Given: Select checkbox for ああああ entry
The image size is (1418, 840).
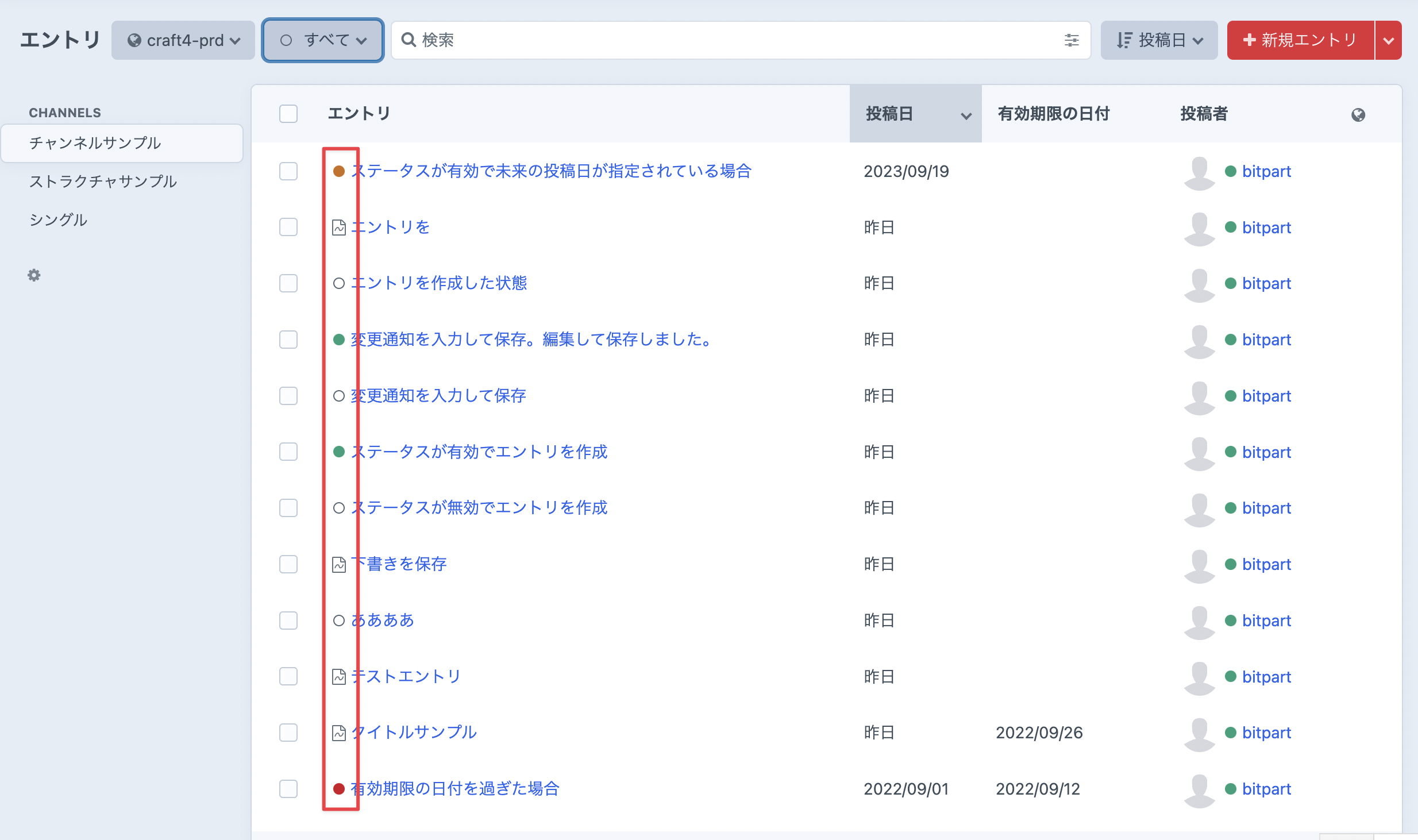Looking at the screenshot, I should 288,621.
